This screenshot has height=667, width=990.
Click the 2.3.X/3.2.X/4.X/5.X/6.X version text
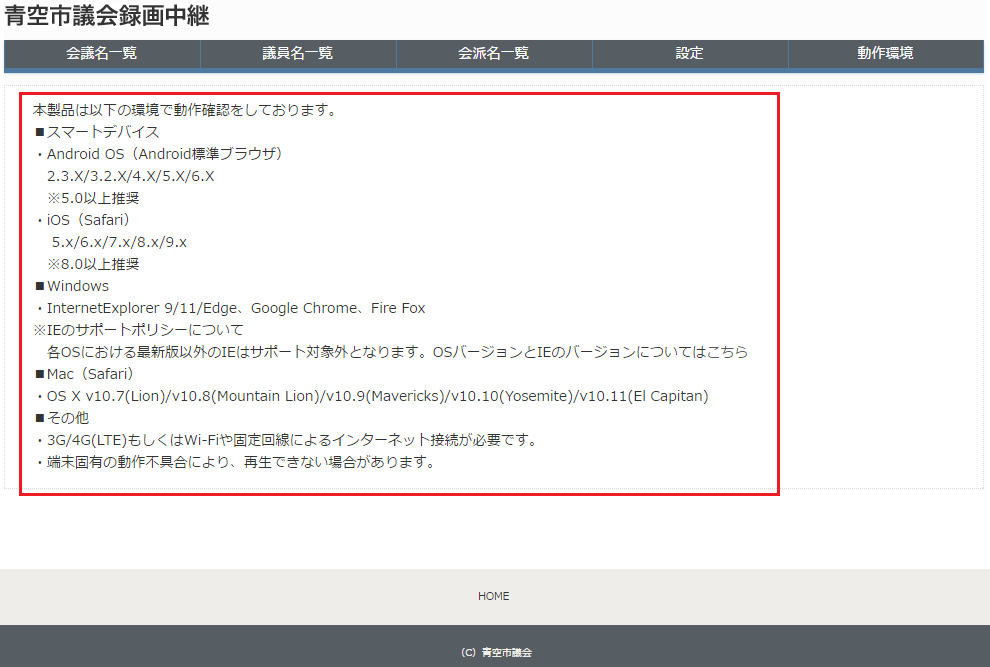point(131,176)
